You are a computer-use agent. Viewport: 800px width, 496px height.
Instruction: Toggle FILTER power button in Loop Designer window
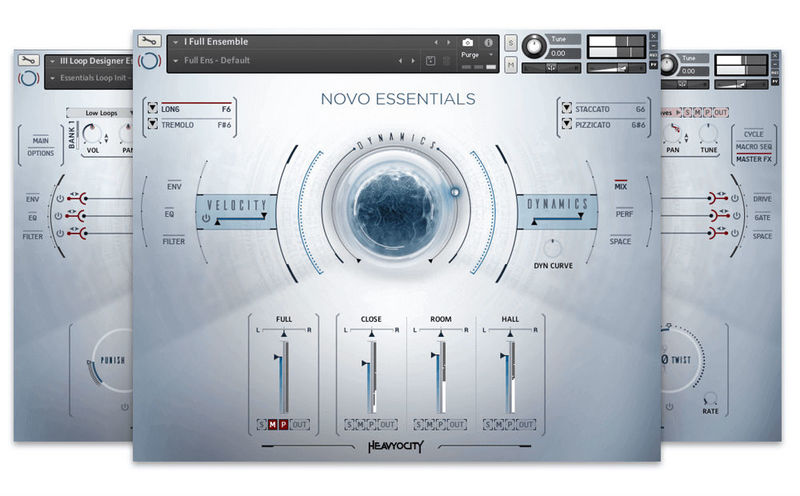[60, 233]
